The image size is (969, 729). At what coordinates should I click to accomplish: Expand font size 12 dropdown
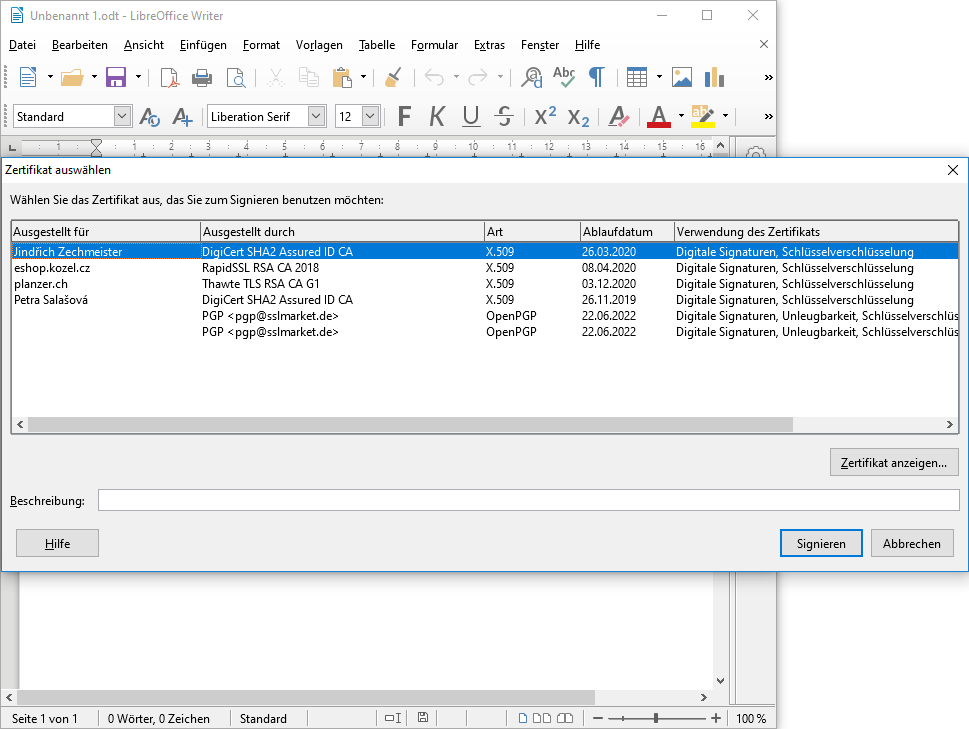[370, 116]
